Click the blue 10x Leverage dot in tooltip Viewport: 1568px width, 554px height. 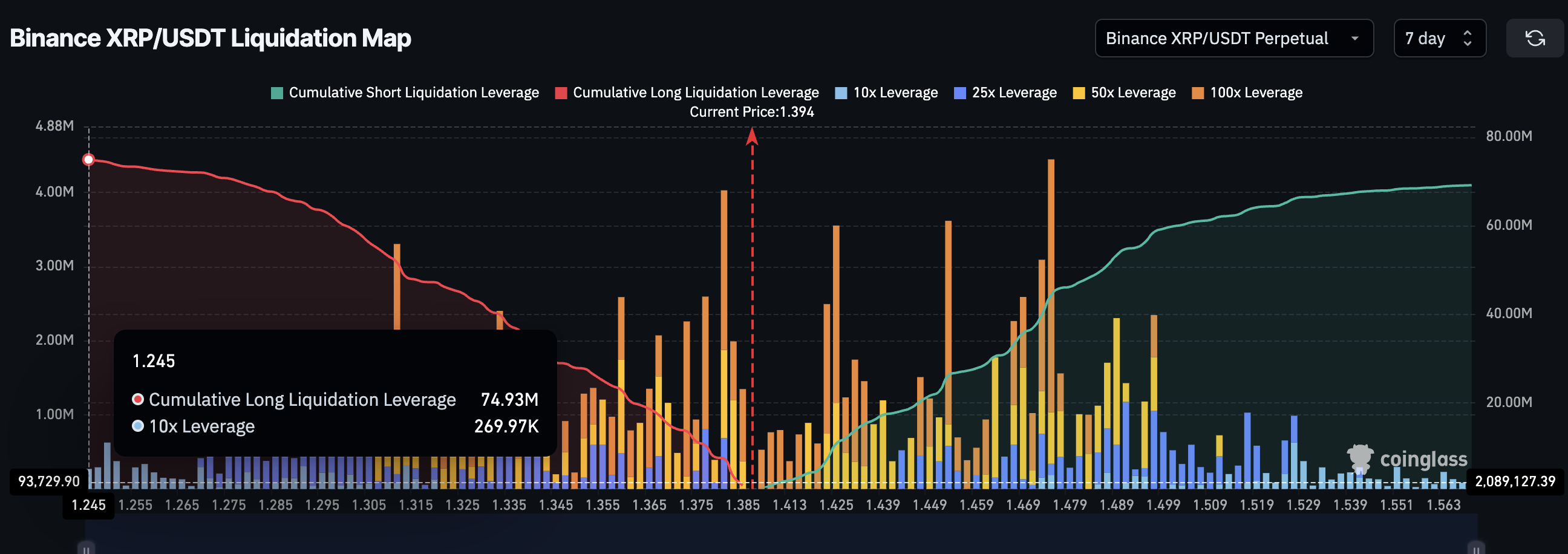[x=137, y=426]
